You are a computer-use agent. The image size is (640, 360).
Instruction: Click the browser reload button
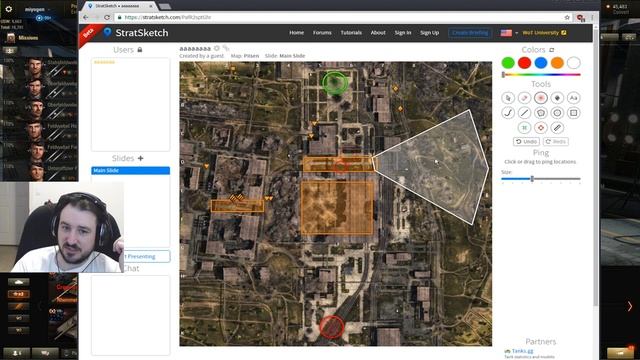(x=107, y=17)
